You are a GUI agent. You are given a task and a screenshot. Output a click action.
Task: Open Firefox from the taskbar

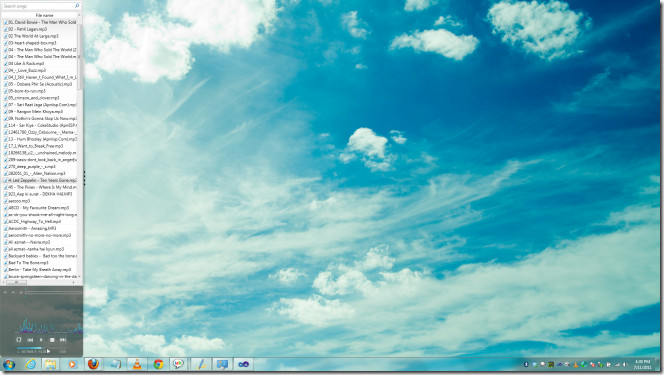[x=94, y=364]
